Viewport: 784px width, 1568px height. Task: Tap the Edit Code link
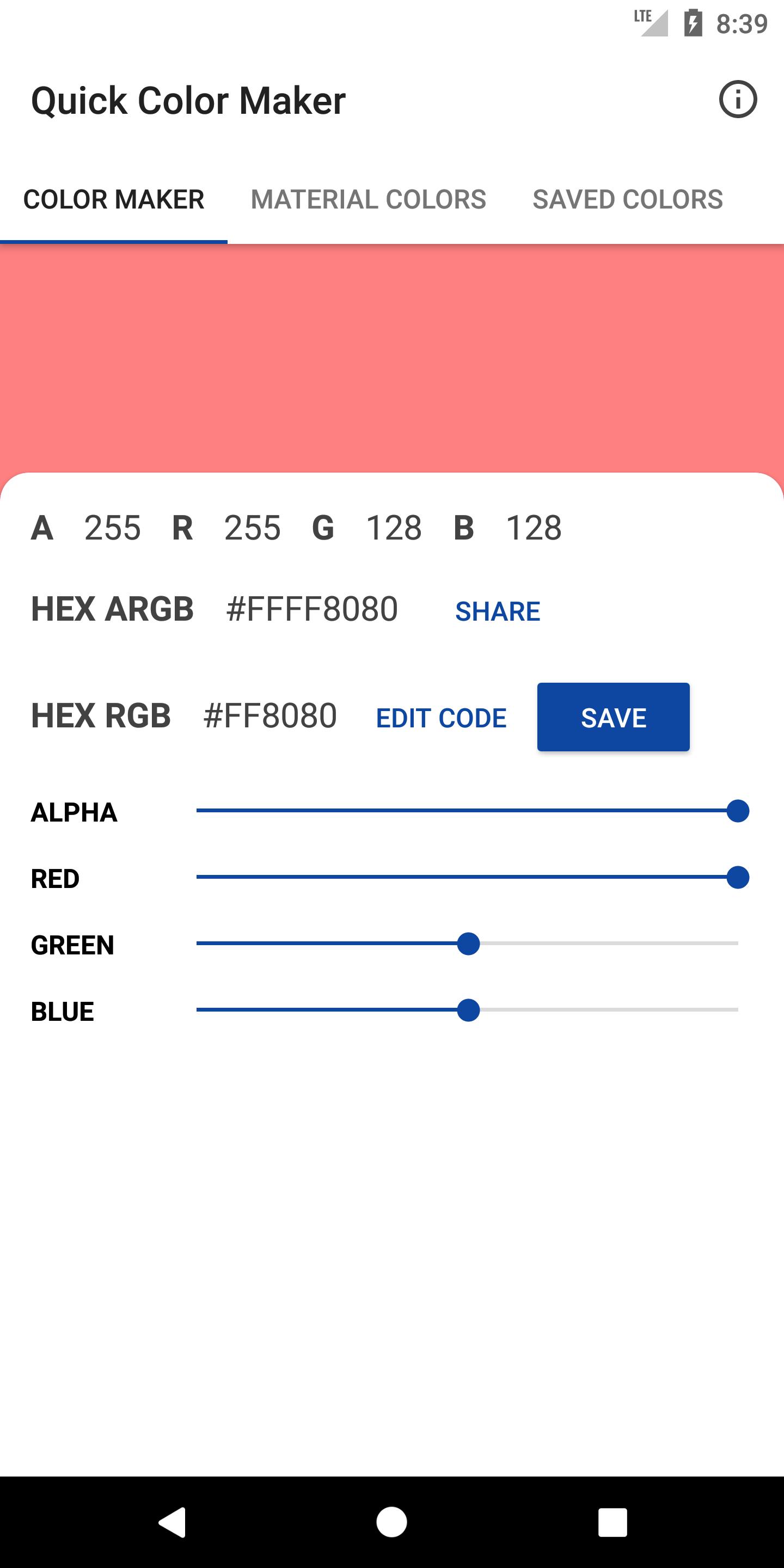[440, 718]
